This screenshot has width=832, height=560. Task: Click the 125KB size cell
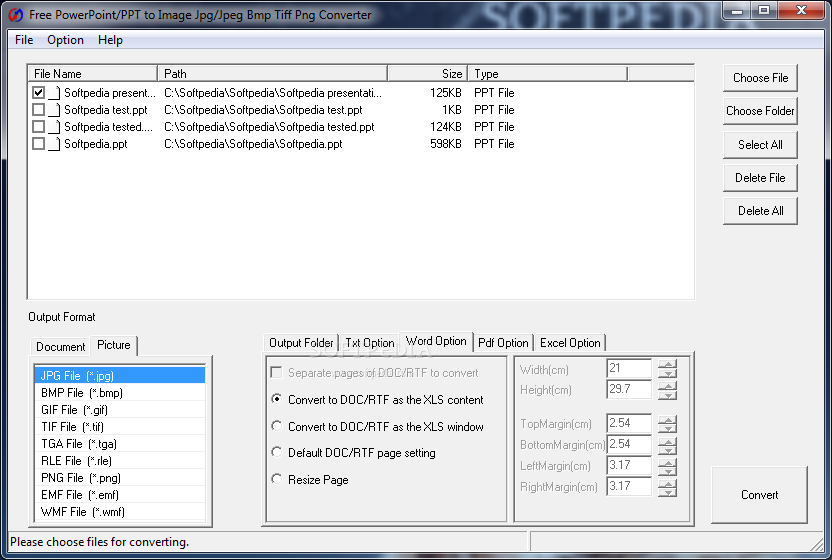pyautogui.click(x=446, y=93)
